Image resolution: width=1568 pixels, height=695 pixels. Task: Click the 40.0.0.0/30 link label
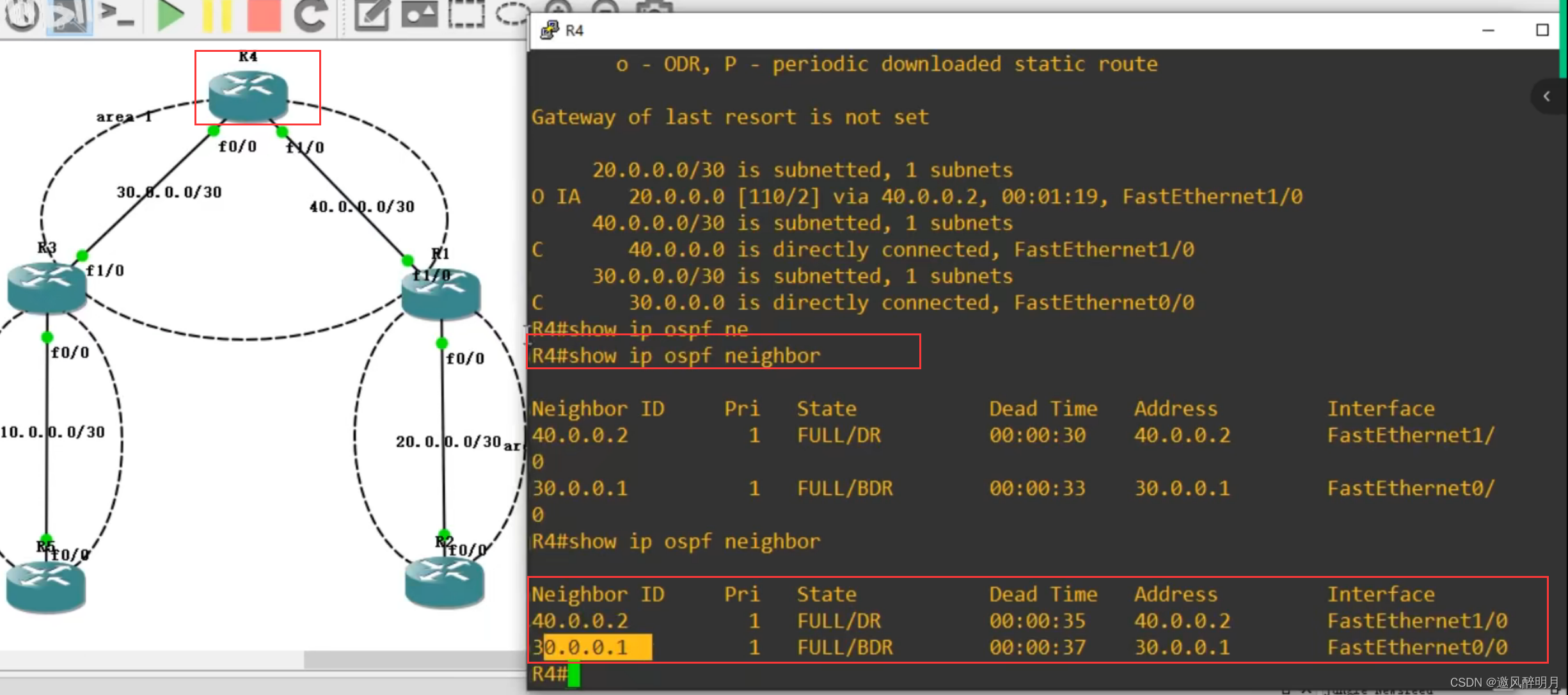coord(362,207)
